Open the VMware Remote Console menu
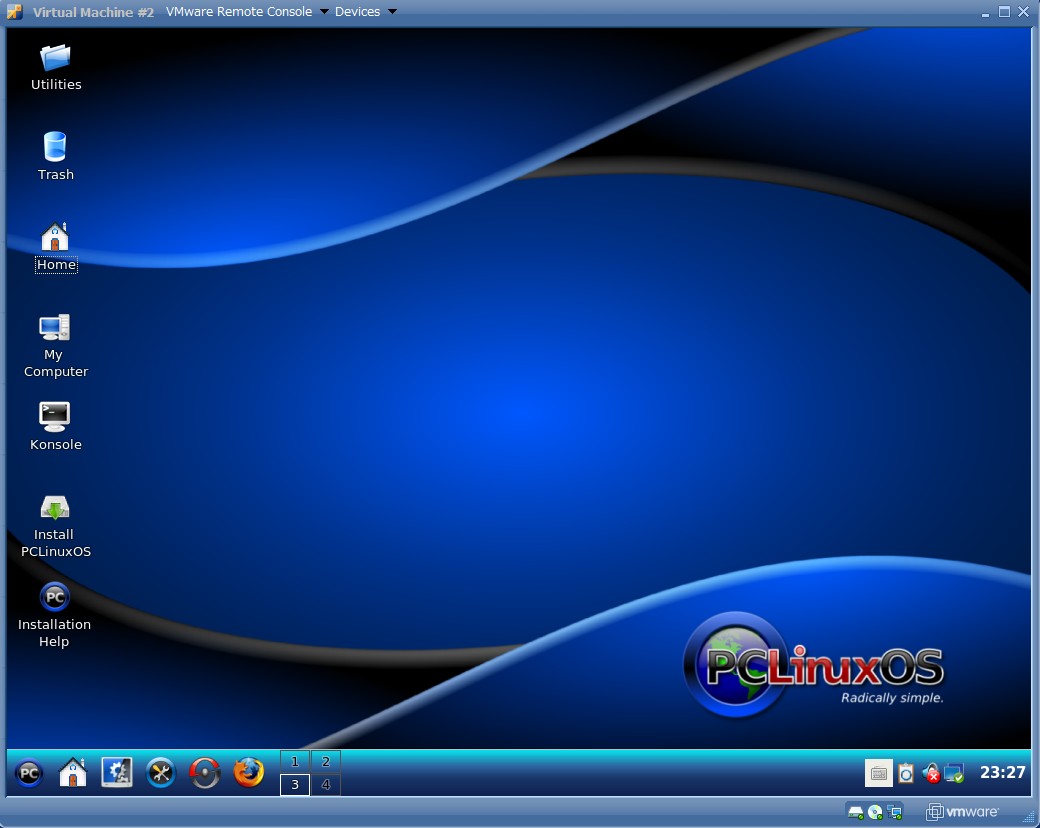1040x828 pixels. tap(247, 11)
